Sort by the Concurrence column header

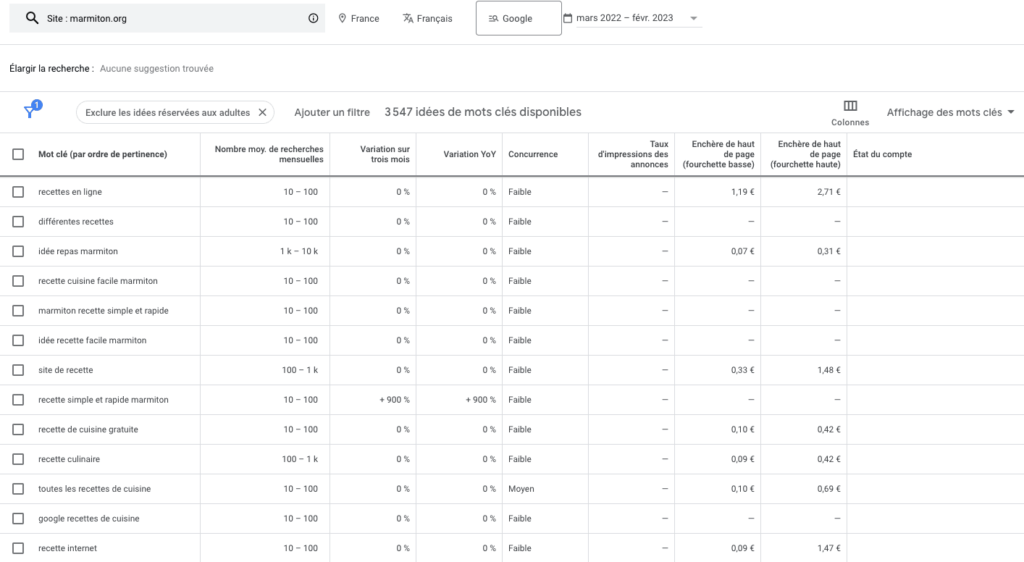pos(533,154)
